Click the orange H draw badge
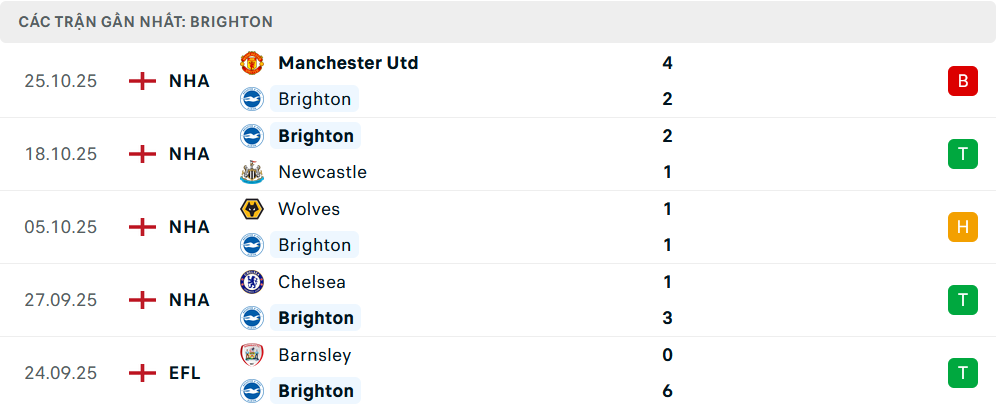Screen dimensions: 1003x407 point(962,227)
